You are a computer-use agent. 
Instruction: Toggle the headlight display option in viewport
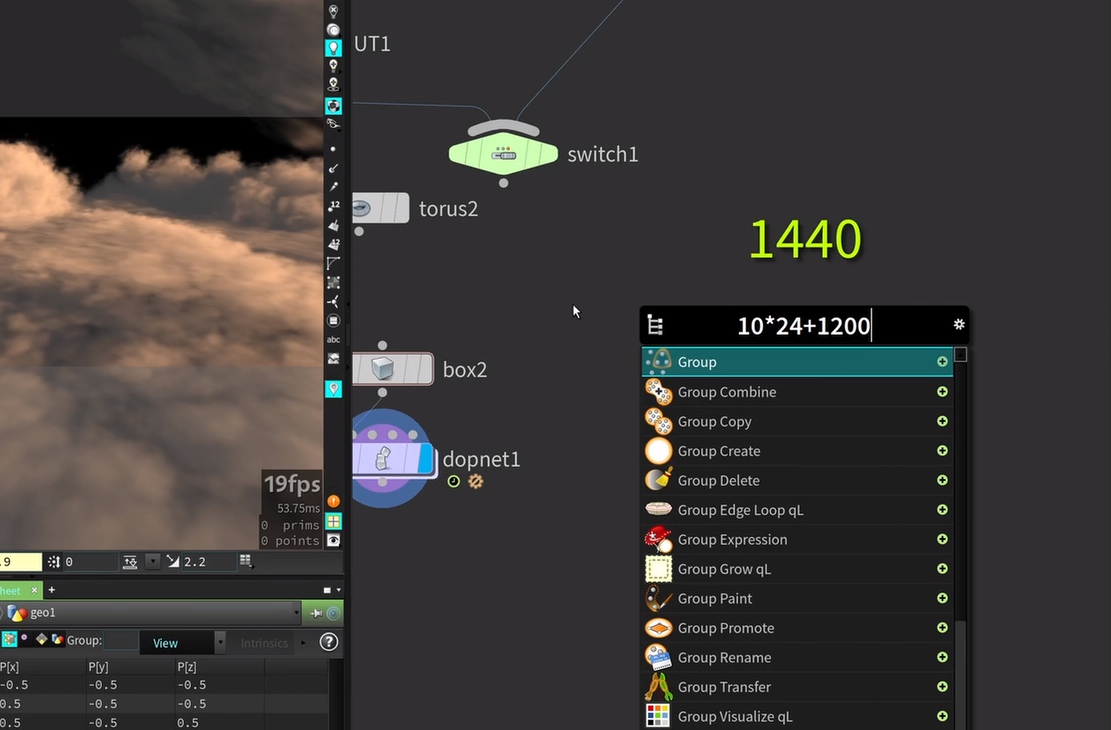coord(333,47)
